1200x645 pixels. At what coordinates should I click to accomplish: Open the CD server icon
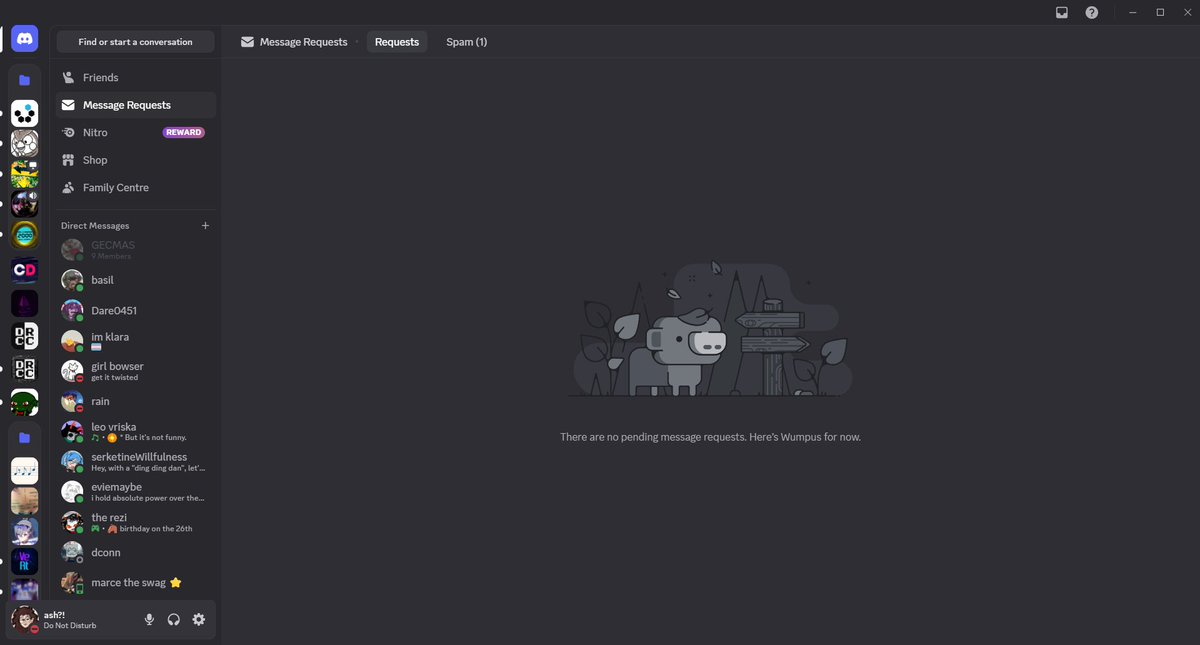[x=25, y=270]
